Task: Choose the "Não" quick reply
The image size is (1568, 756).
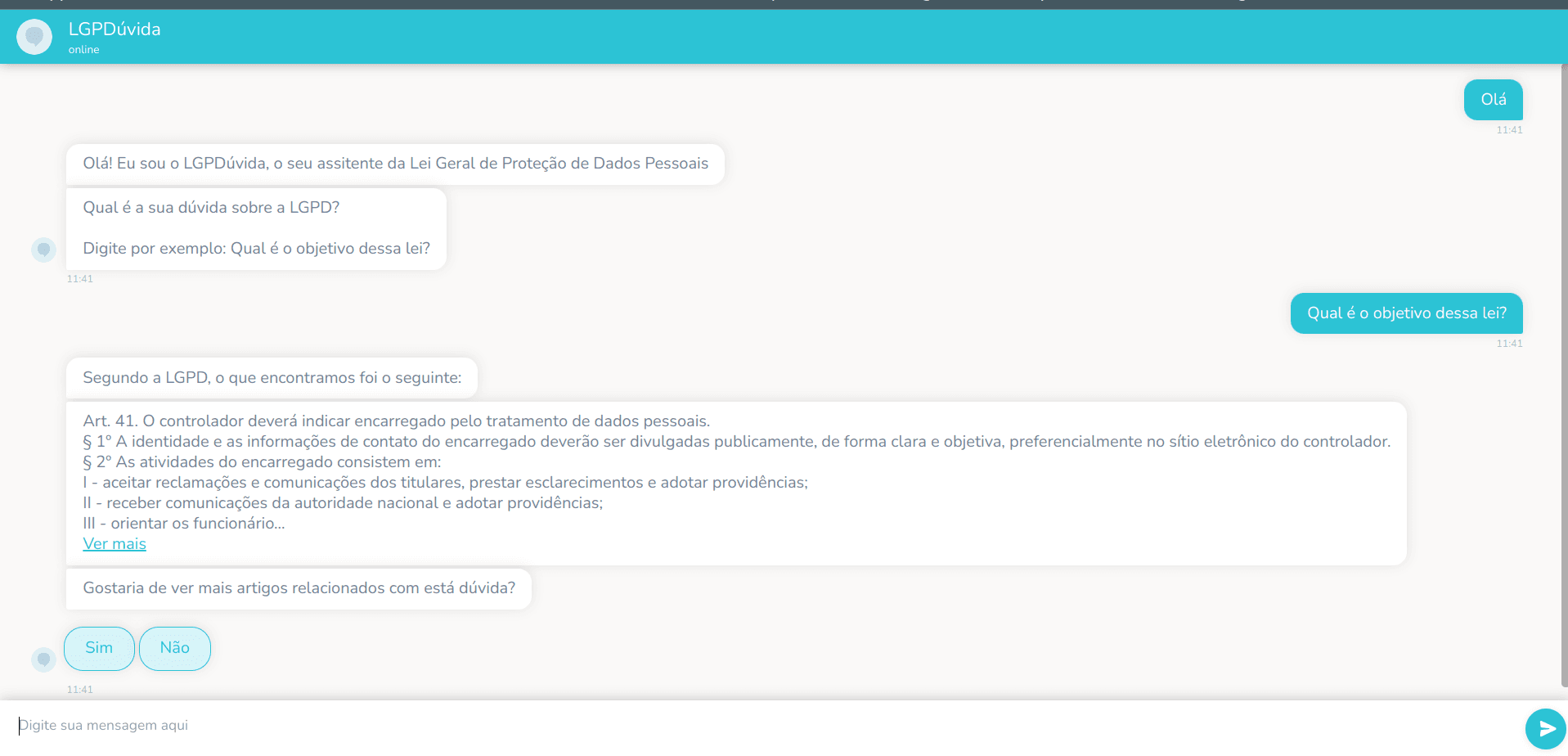Action: tap(175, 648)
